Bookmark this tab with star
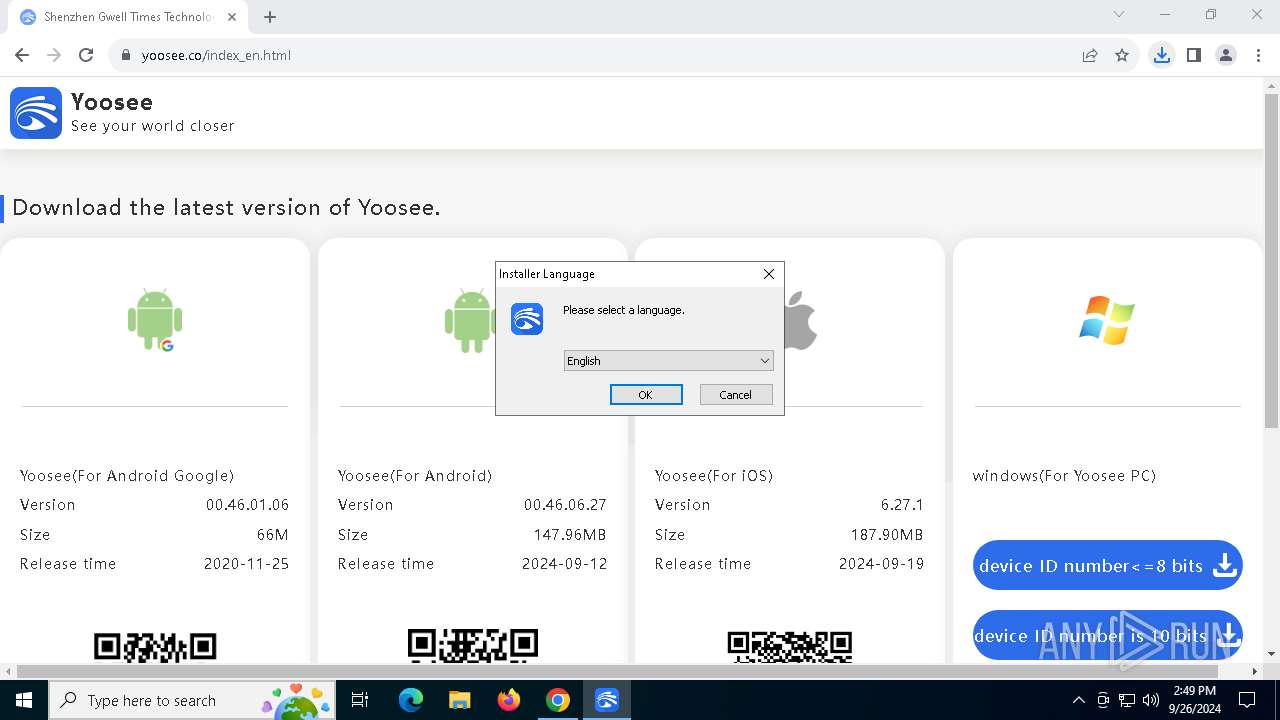The width and height of the screenshot is (1280, 720). click(1122, 55)
